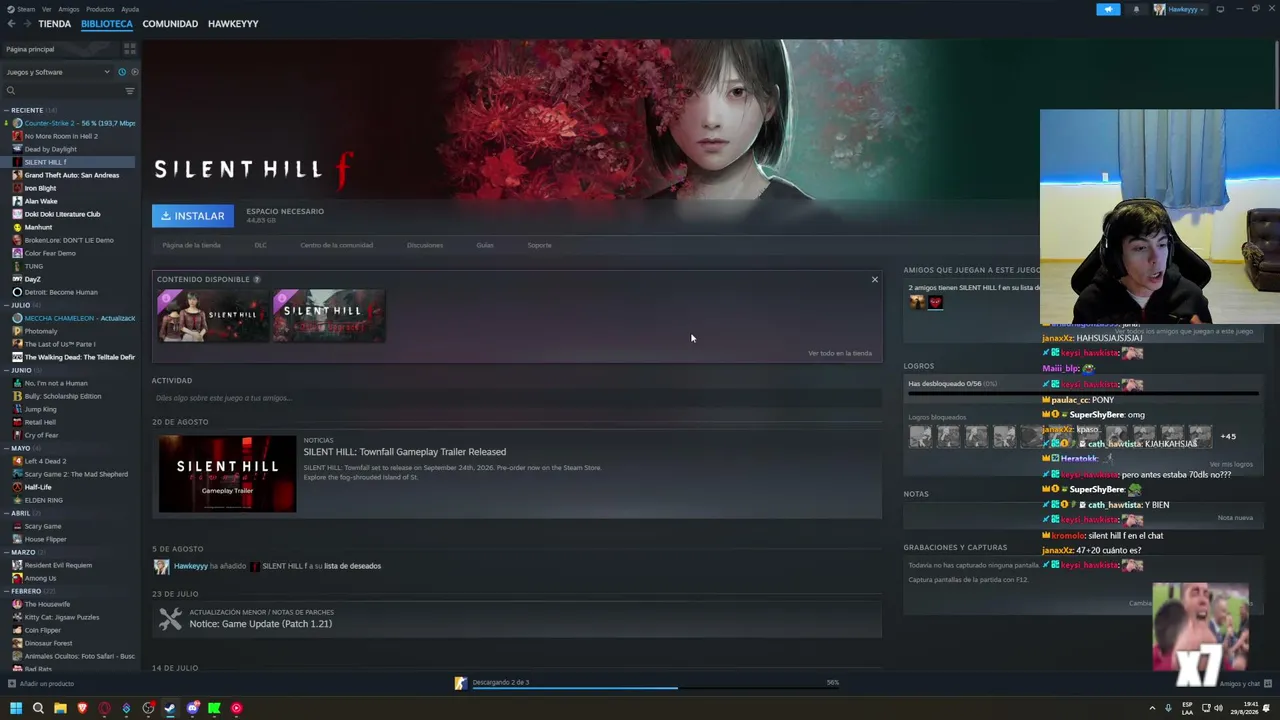The height and width of the screenshot is (720, 1280).
Task: Collapse the JUNIO section
Action: coord(6,370)
